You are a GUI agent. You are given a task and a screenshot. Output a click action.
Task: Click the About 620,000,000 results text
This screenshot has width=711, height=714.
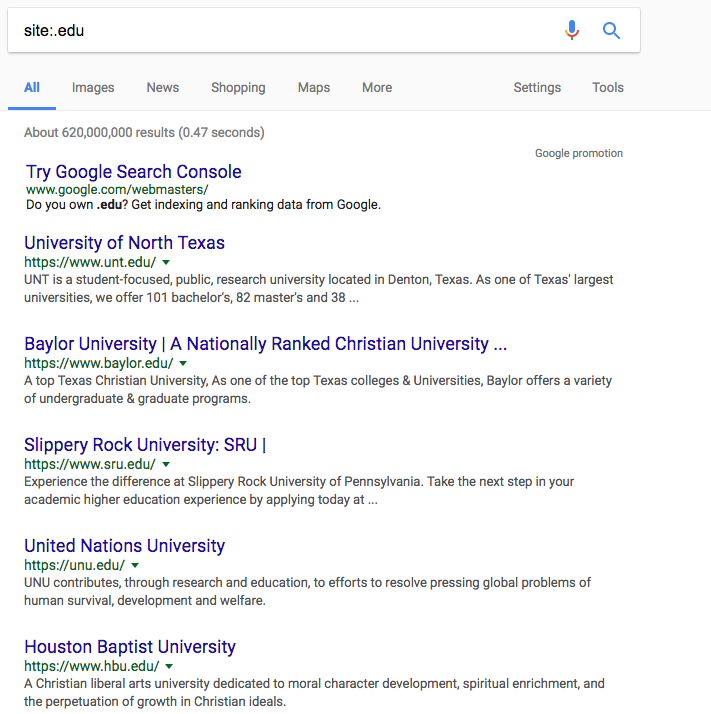point(144,133)
